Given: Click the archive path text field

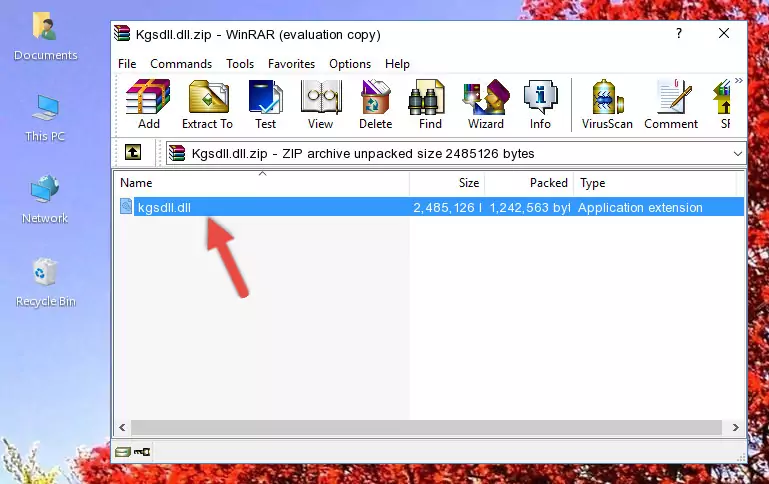Looking at the screenshot, I should click(x=456, y=153).
